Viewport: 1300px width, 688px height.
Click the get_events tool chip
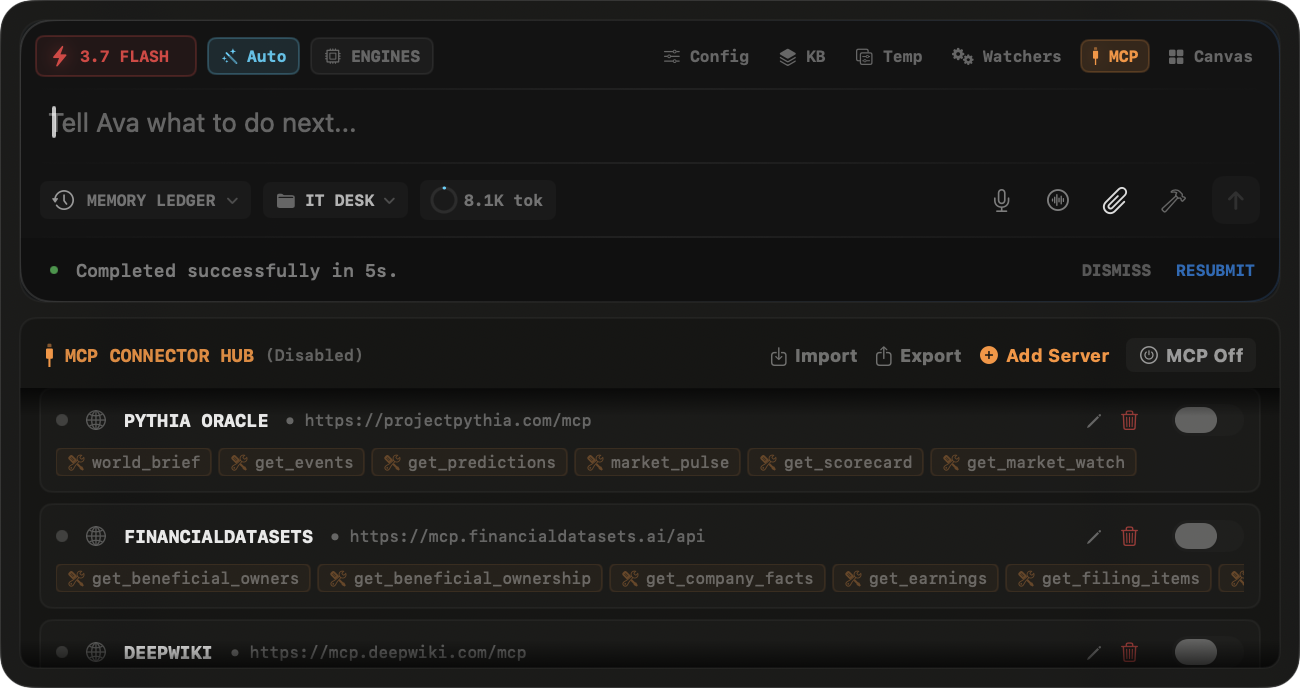click(x=292, y=462)
